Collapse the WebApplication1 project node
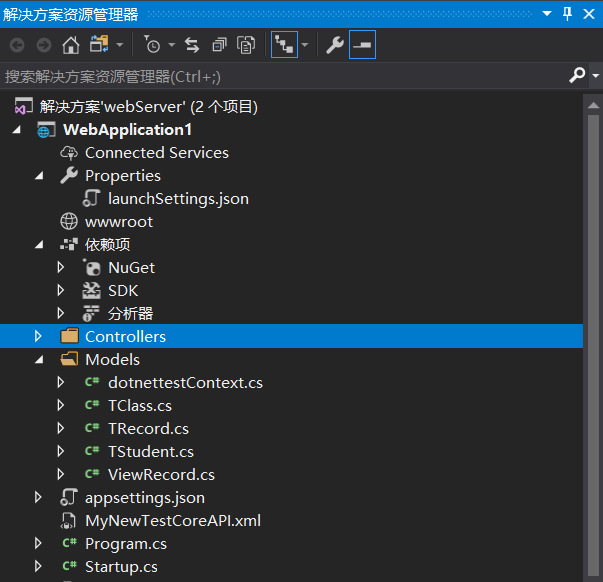 click(x=16, y=130)
